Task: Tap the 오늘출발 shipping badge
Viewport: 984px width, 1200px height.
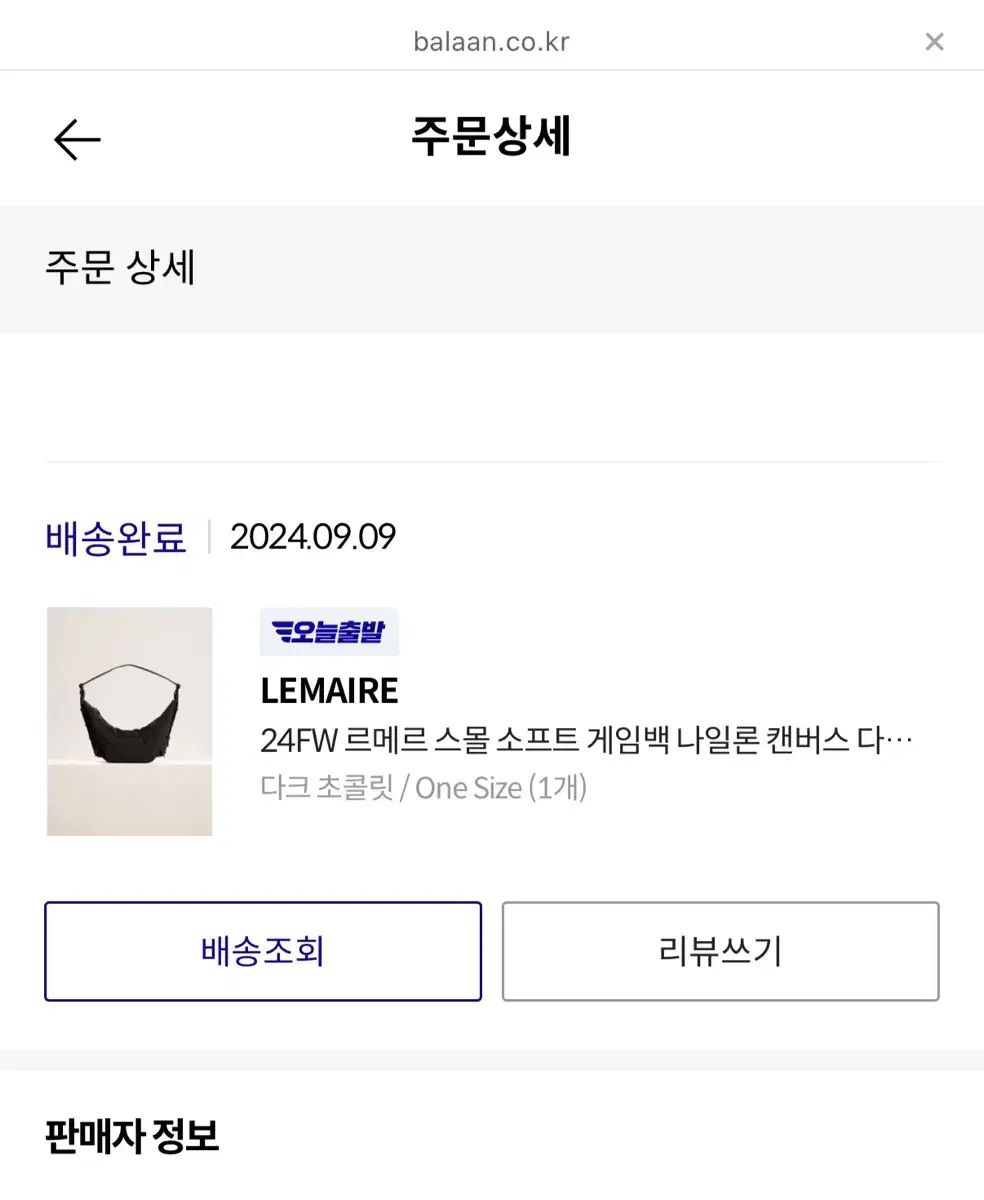Action: point(329,632)
